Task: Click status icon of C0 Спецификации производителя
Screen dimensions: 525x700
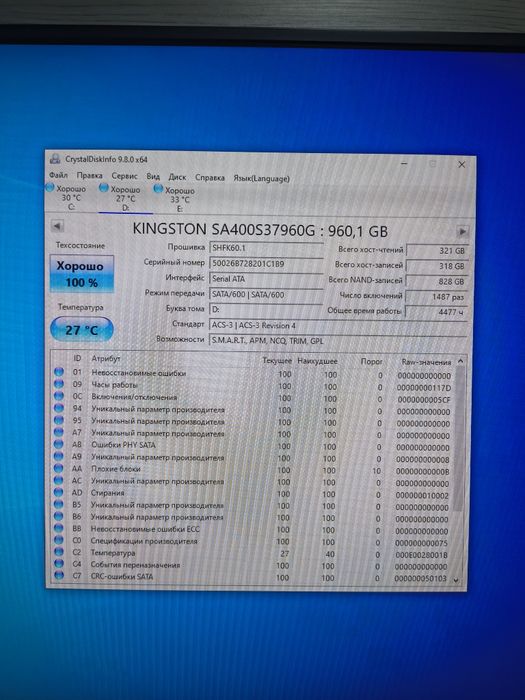Action: (59, 540)
